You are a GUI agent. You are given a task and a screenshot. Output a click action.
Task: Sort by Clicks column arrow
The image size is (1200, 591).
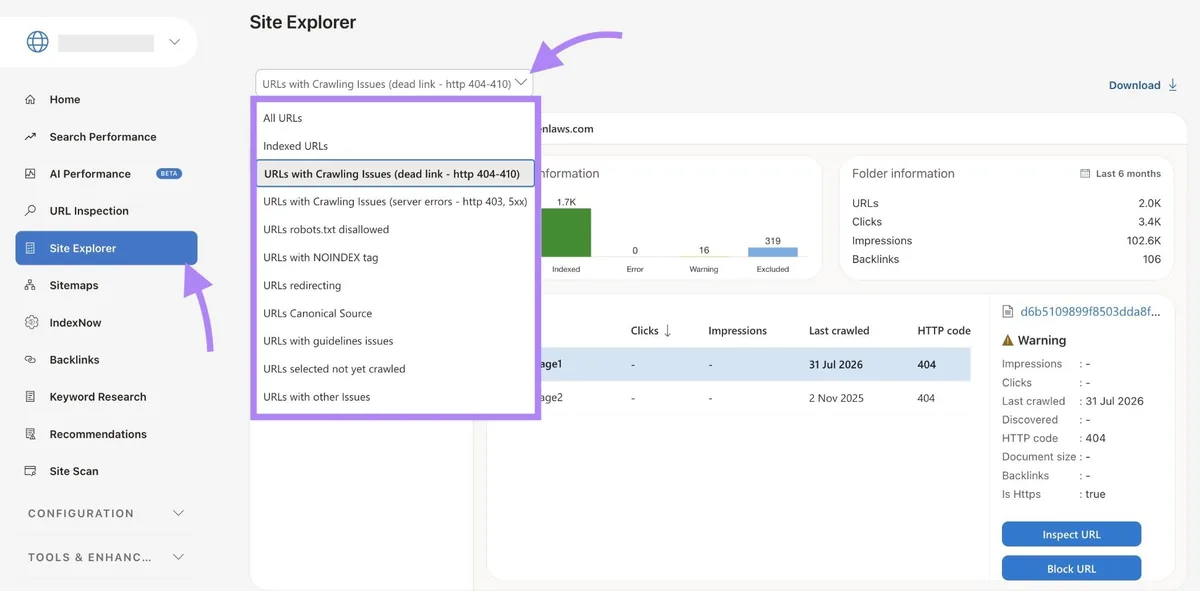coord(668,331)
